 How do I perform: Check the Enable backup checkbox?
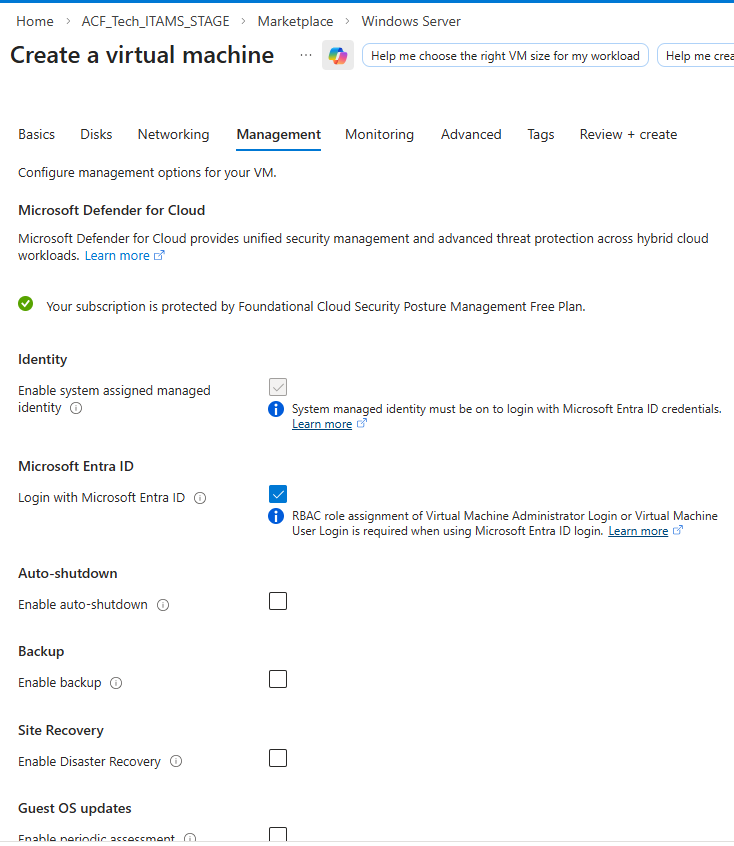tap(278, 679)
